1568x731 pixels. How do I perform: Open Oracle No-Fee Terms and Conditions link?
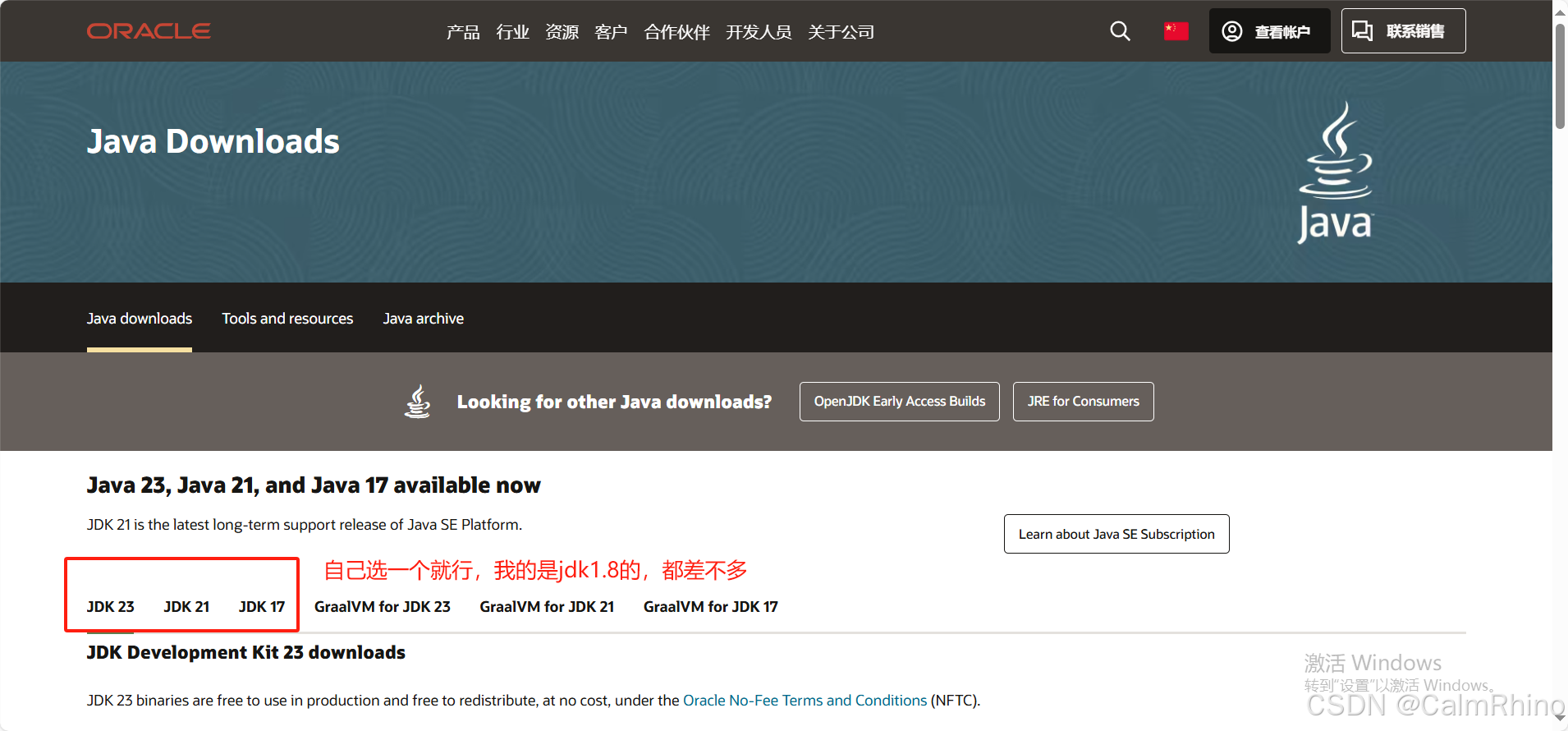tap(805, 701)
